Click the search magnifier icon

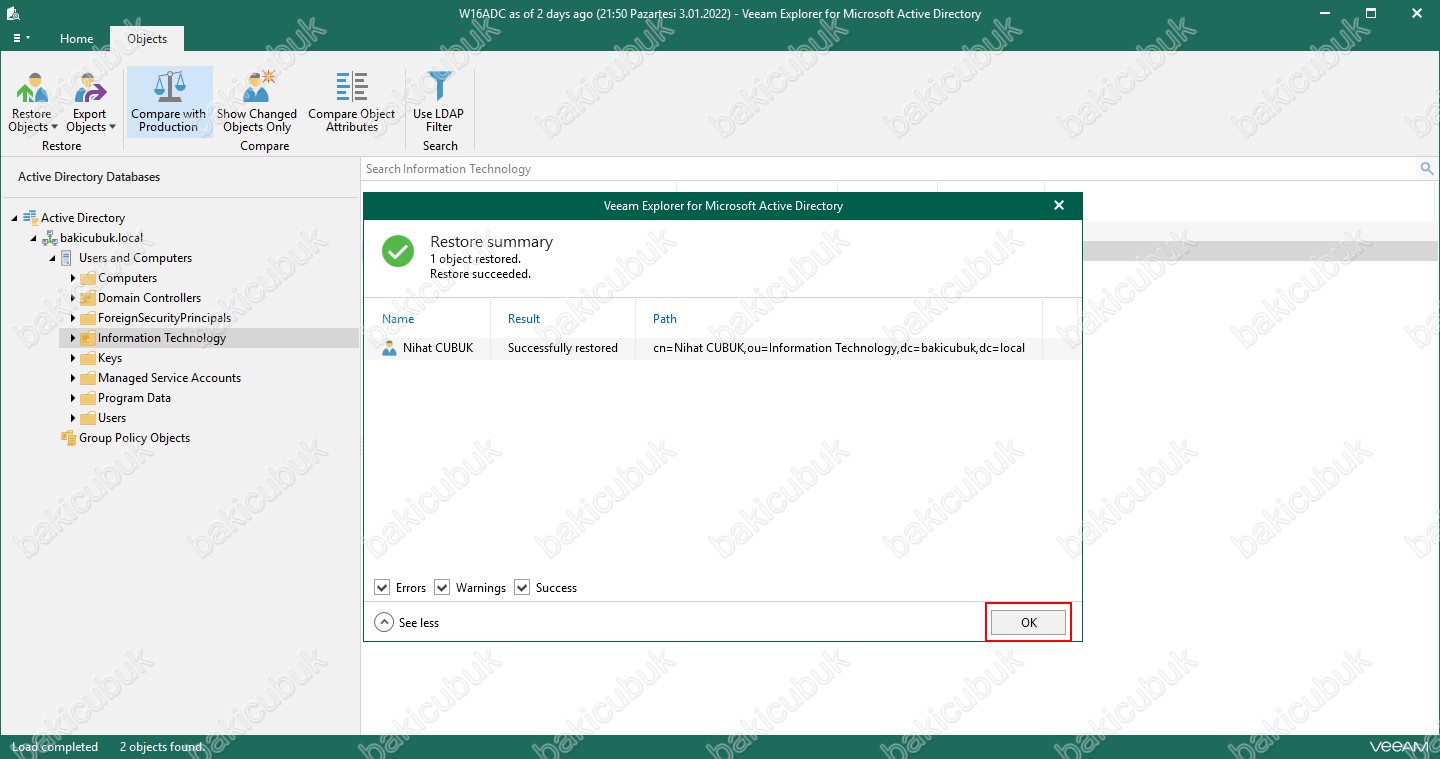1427,169
